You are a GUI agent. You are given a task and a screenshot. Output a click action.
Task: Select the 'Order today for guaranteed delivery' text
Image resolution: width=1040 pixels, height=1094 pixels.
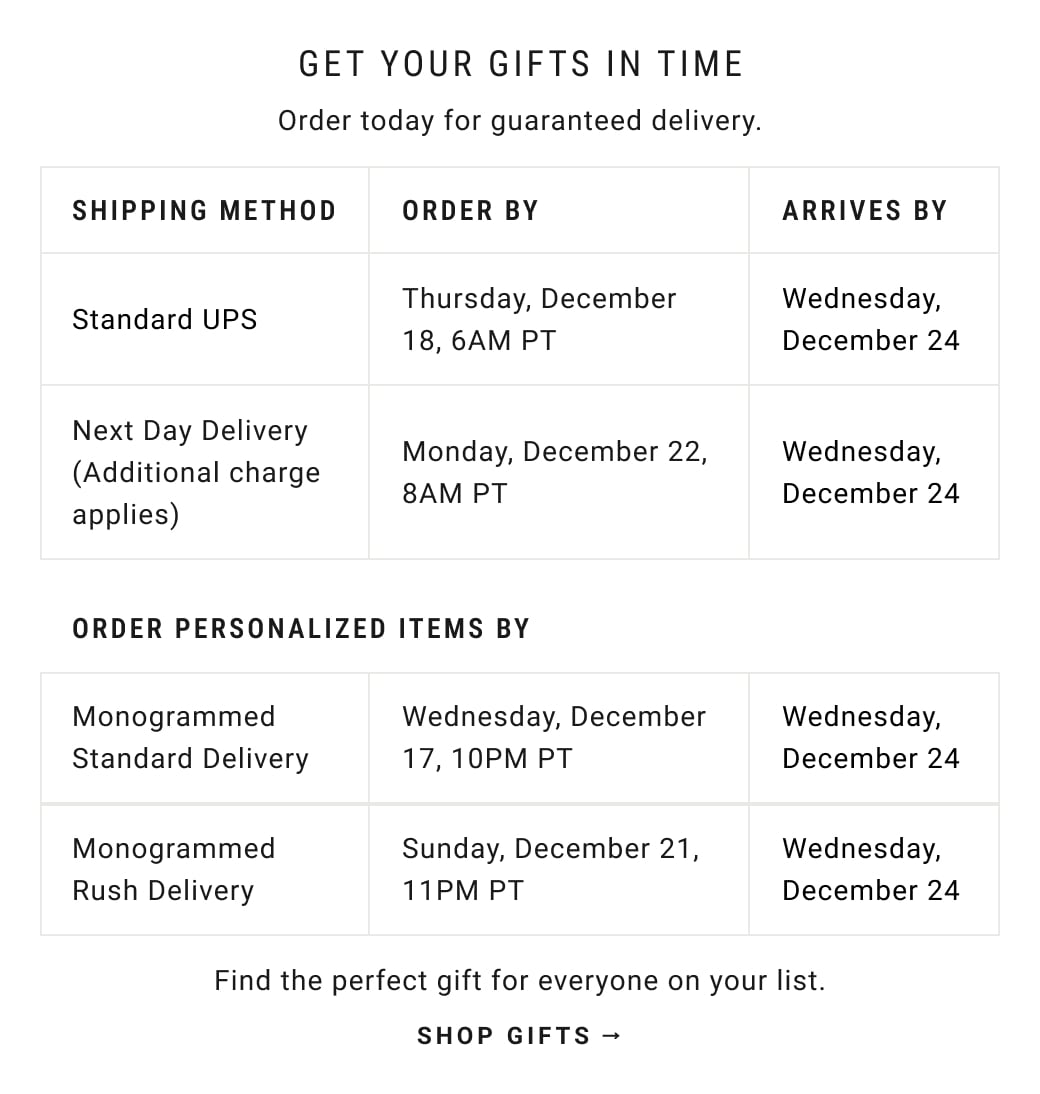(520, 121)
